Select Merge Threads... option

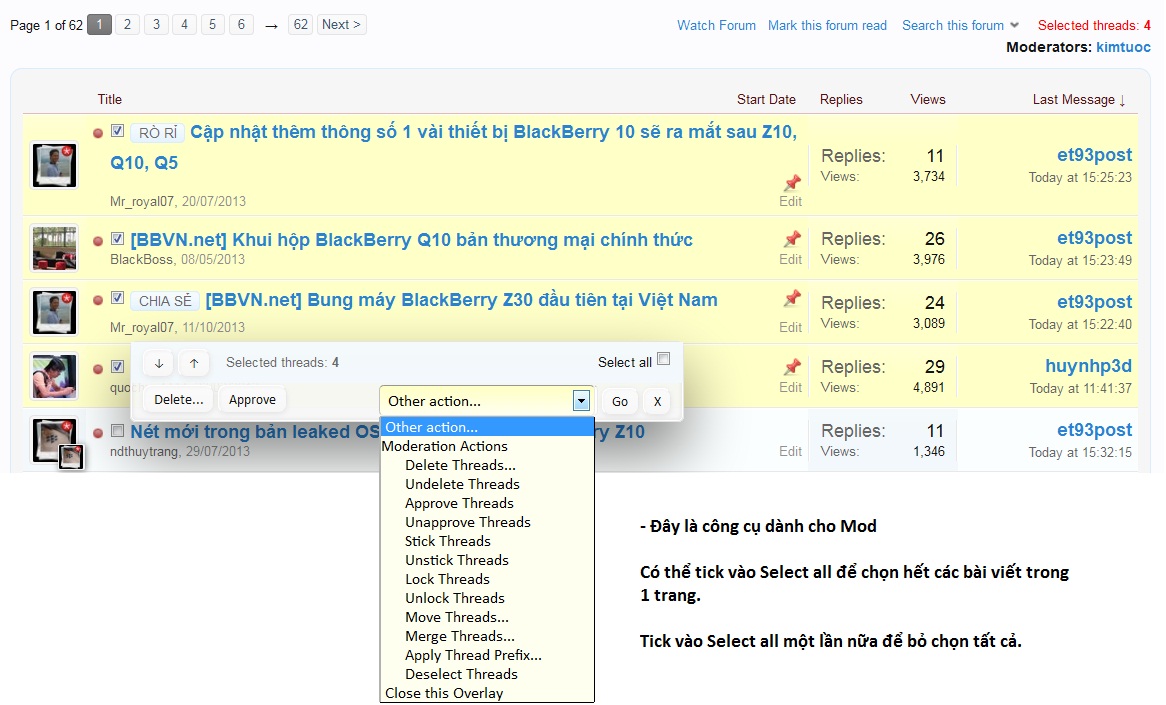460,637
